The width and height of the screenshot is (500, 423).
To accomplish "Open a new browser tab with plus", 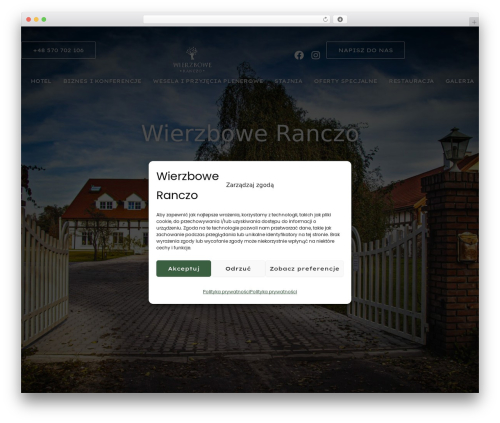I will [x=474, y=22].
